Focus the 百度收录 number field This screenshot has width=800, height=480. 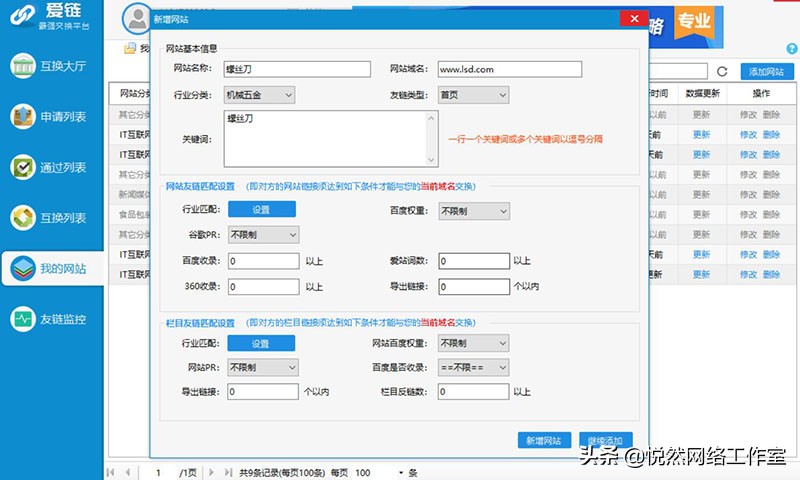[x=264, y=261]
